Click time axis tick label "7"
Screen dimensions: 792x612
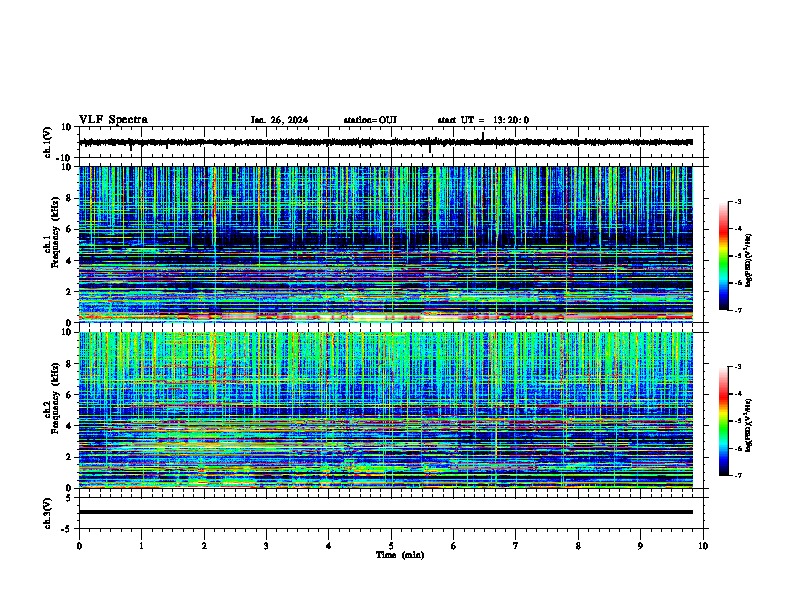[x=516, y=546]
